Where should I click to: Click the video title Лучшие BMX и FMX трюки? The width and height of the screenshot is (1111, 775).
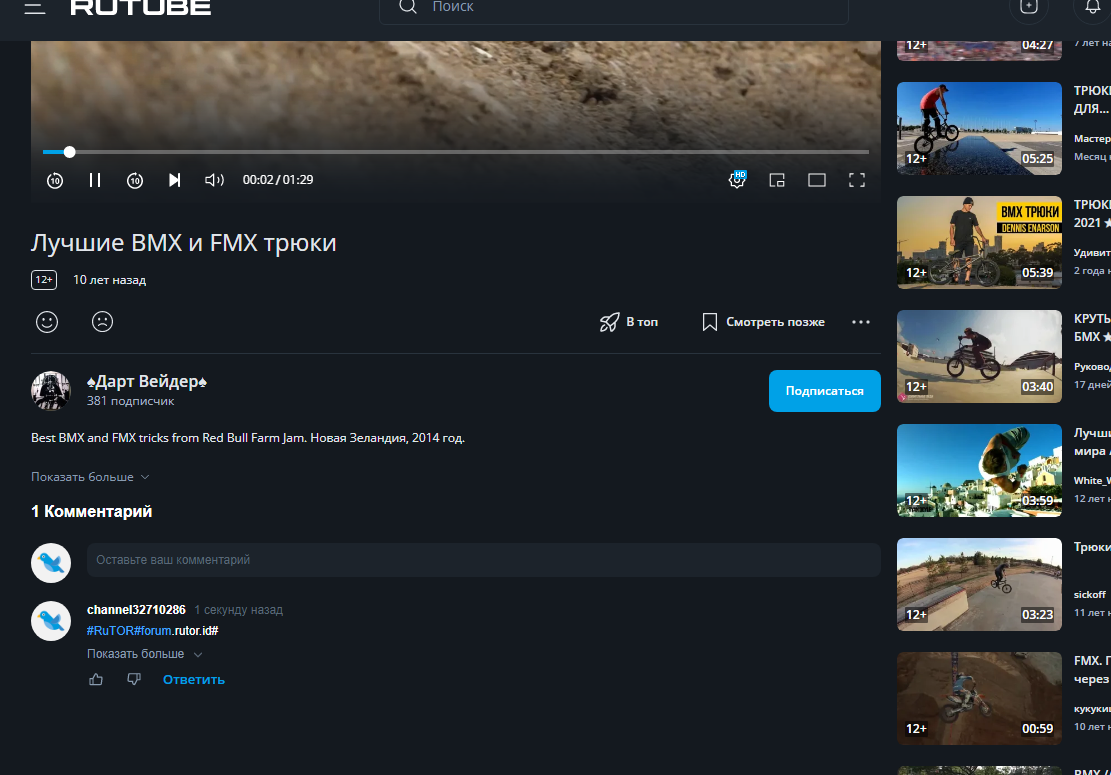(x=184, y=243)
